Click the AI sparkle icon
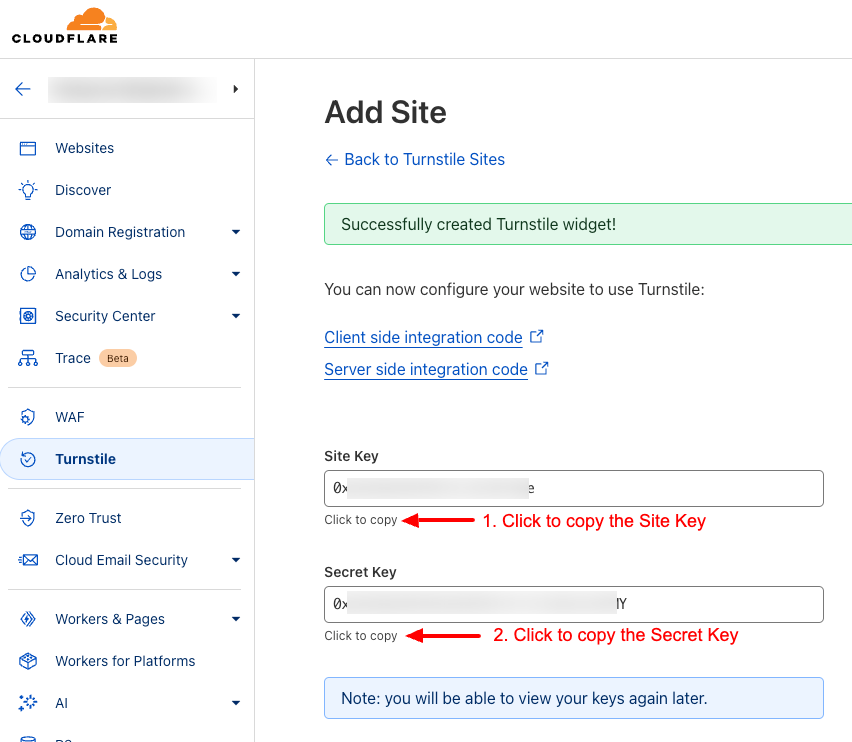Screen dimensions: 852x742 tap(28, 702)
